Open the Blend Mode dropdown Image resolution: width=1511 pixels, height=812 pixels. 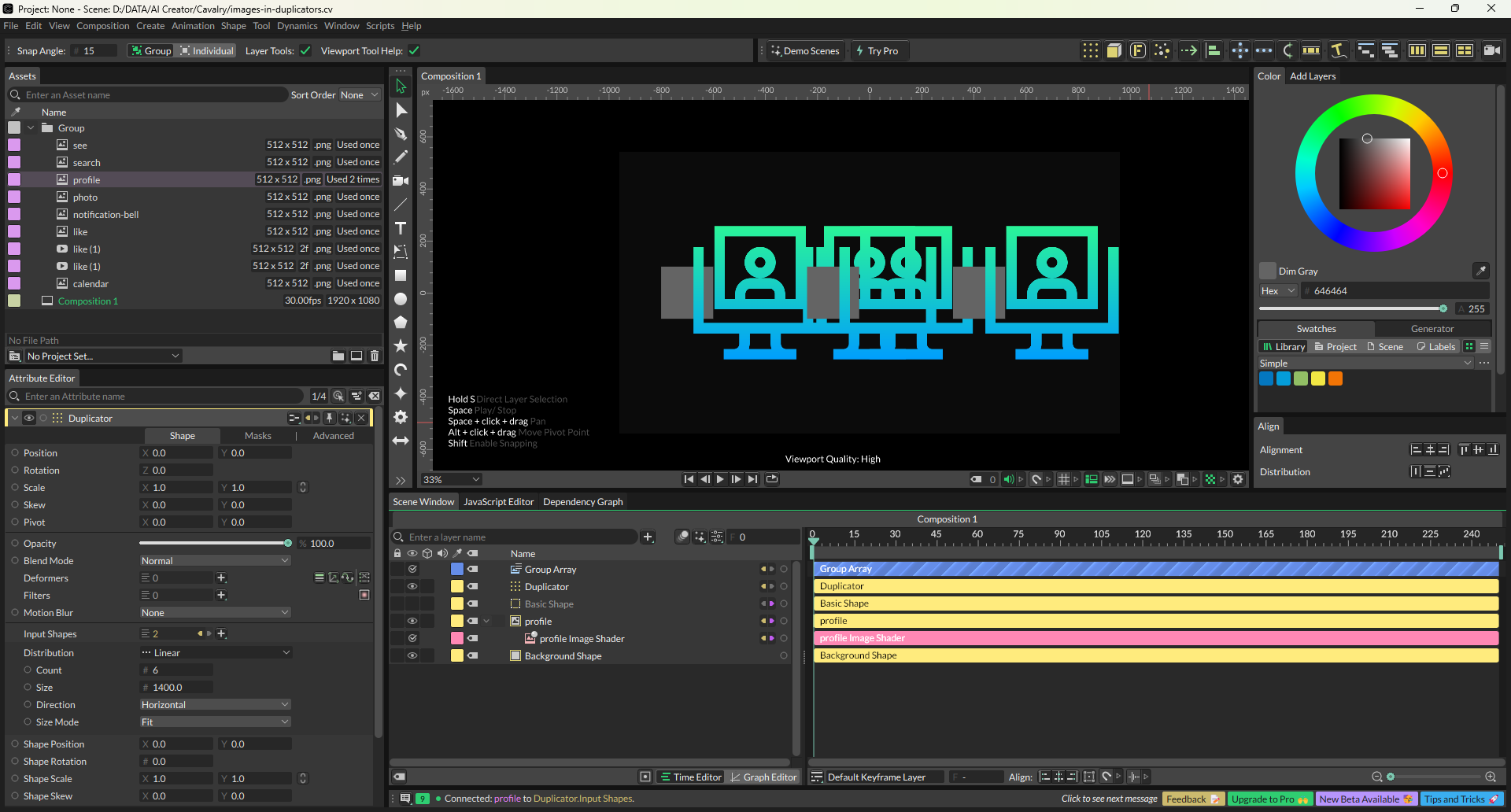(215, 560)
